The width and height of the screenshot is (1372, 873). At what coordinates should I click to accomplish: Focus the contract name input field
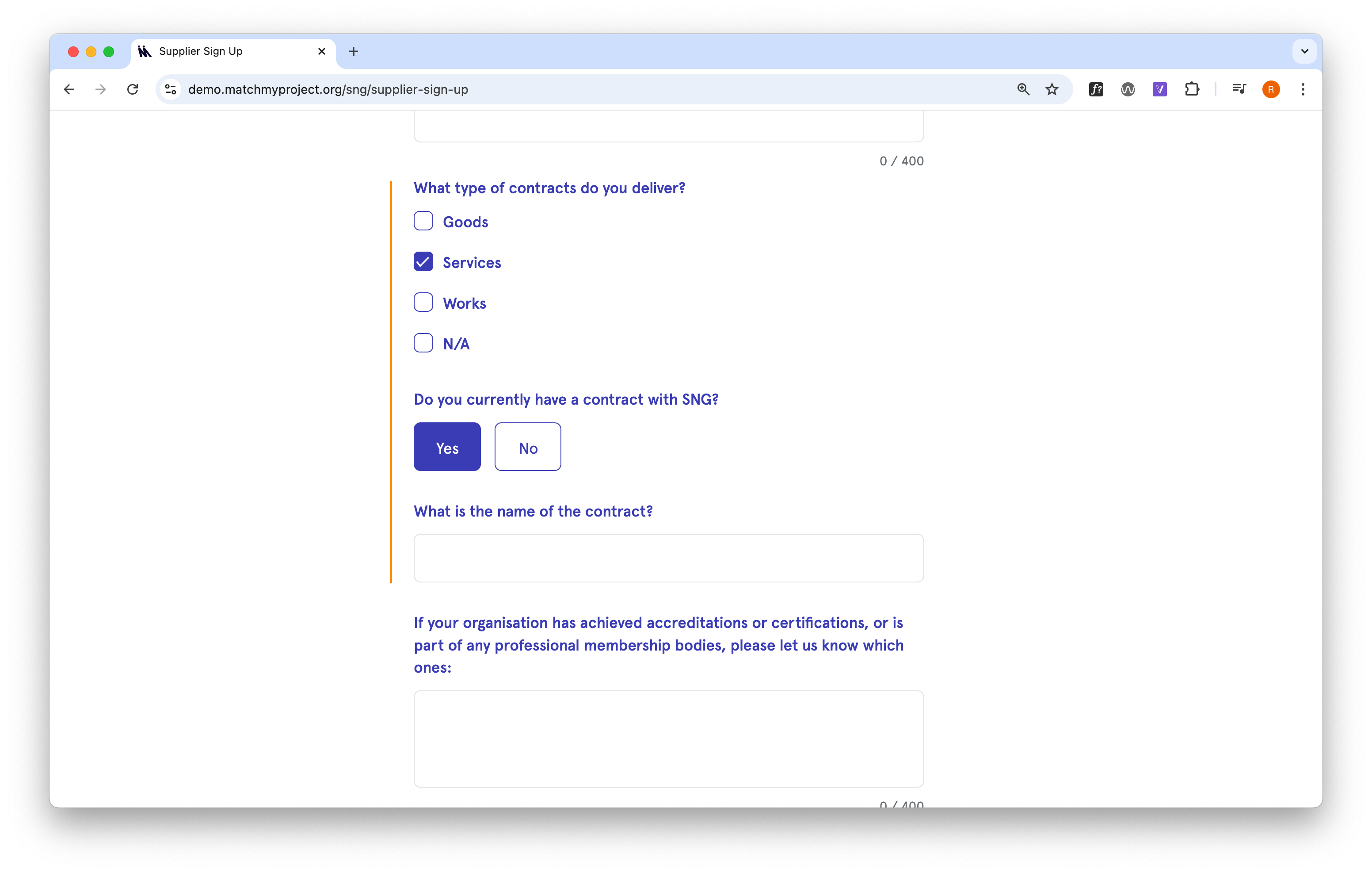[668, 558]
